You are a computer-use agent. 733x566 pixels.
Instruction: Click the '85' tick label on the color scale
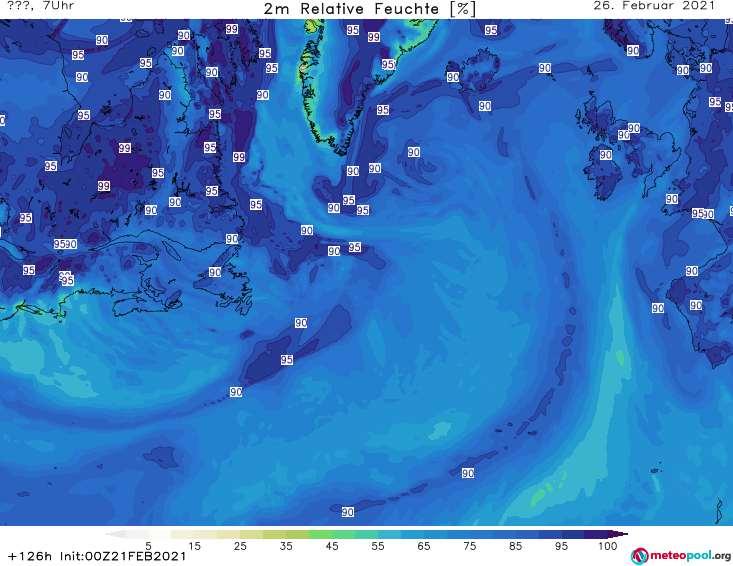pos(515,546)
